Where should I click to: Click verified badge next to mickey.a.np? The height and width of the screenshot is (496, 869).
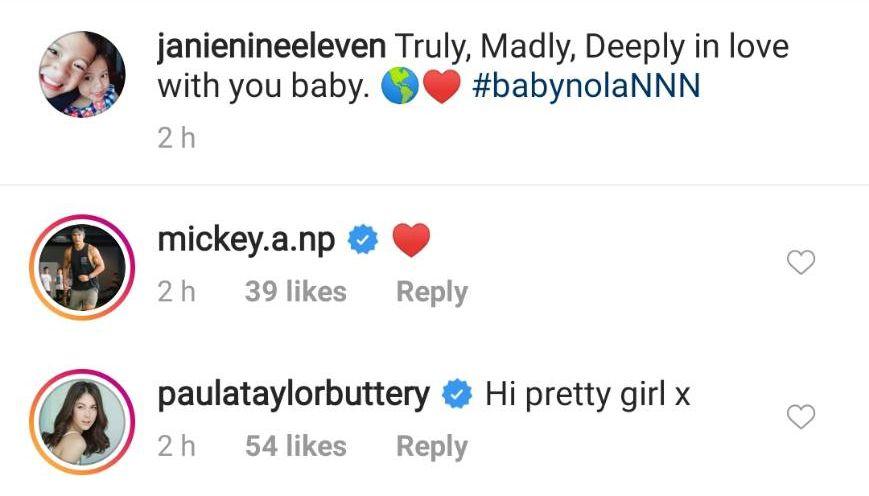pos(362,241)
